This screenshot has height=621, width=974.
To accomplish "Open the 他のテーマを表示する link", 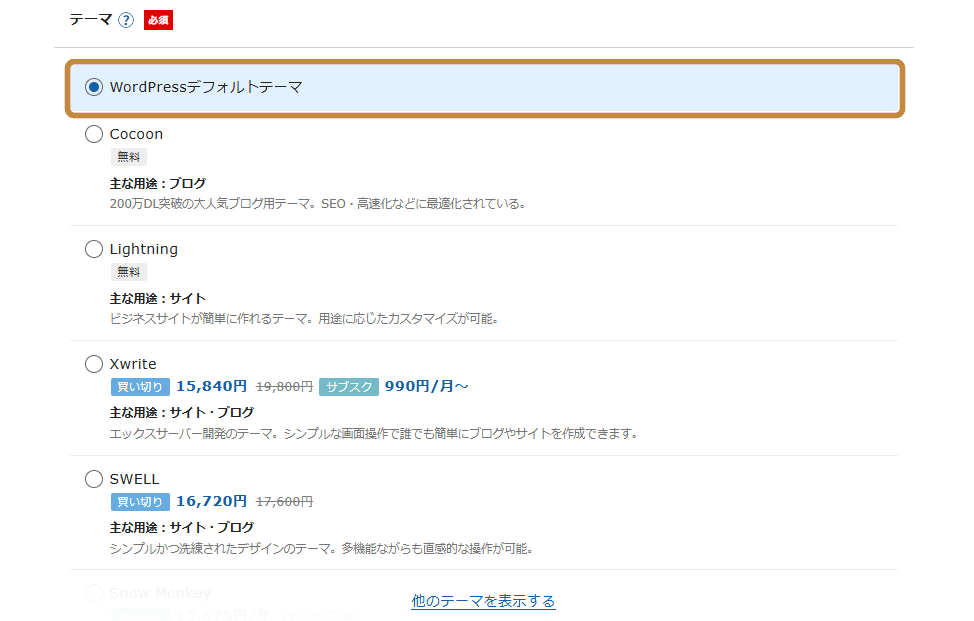I will (483, 601).
